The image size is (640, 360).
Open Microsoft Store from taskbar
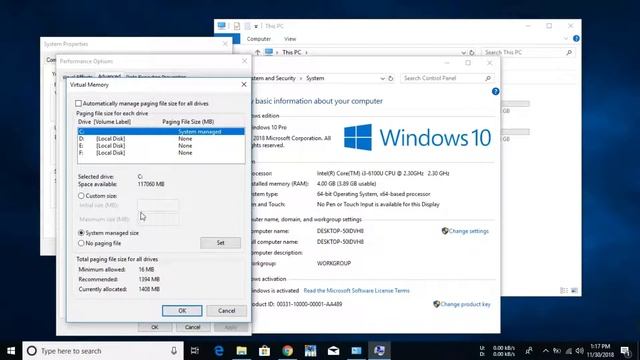(x=264, y=351)
